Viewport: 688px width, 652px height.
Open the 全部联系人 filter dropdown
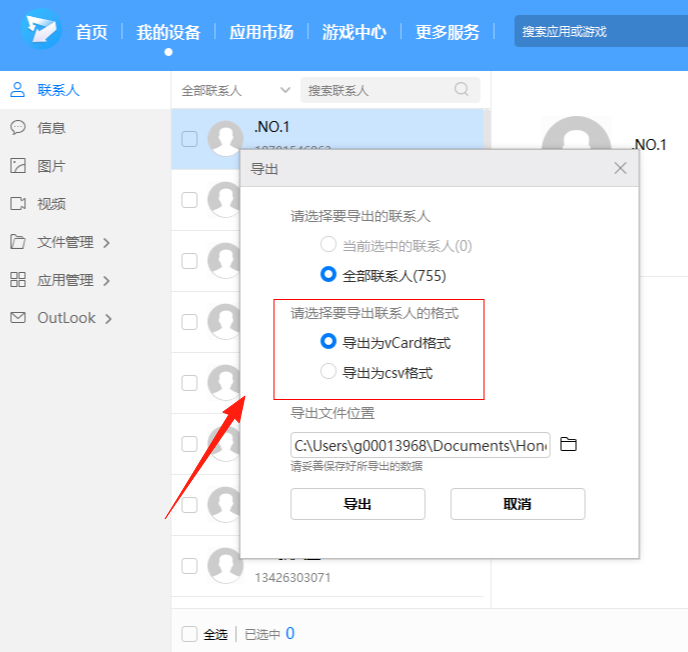(236, 90)
